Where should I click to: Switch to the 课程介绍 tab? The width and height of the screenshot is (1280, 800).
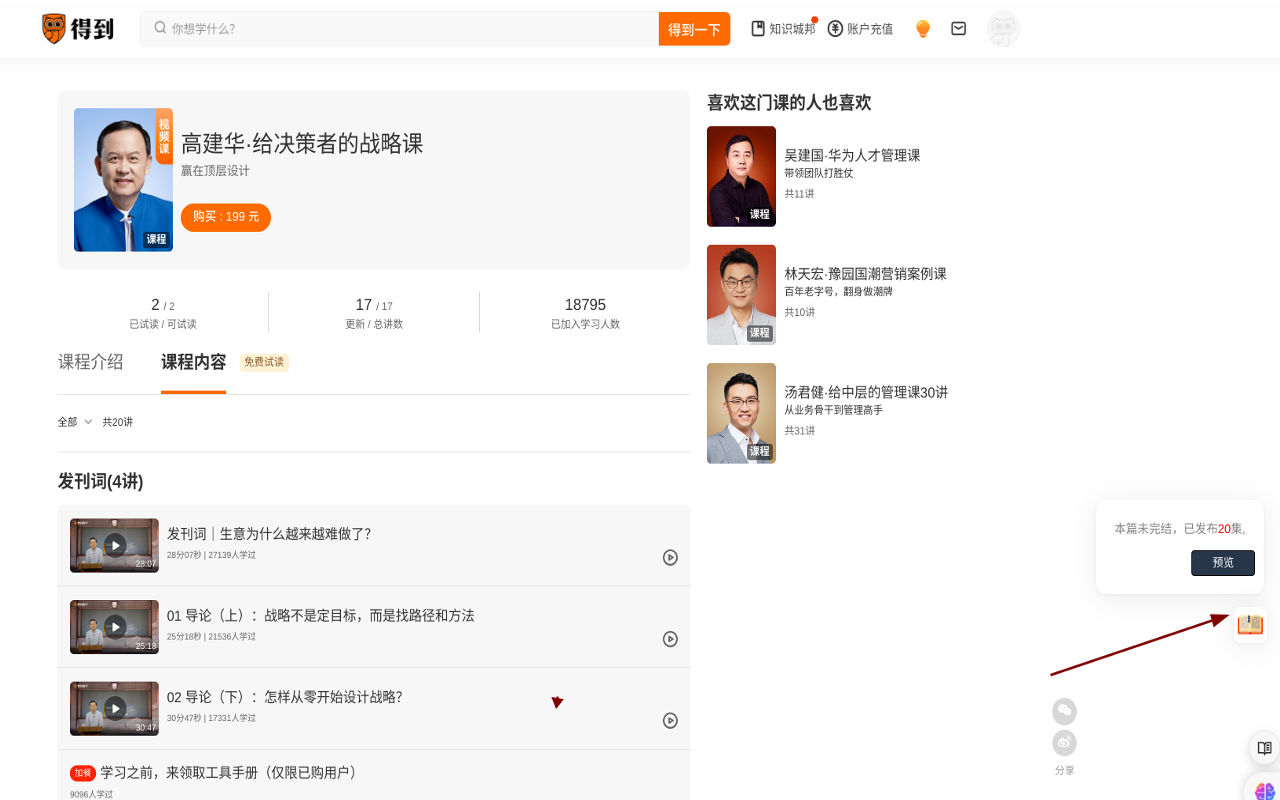90,362
